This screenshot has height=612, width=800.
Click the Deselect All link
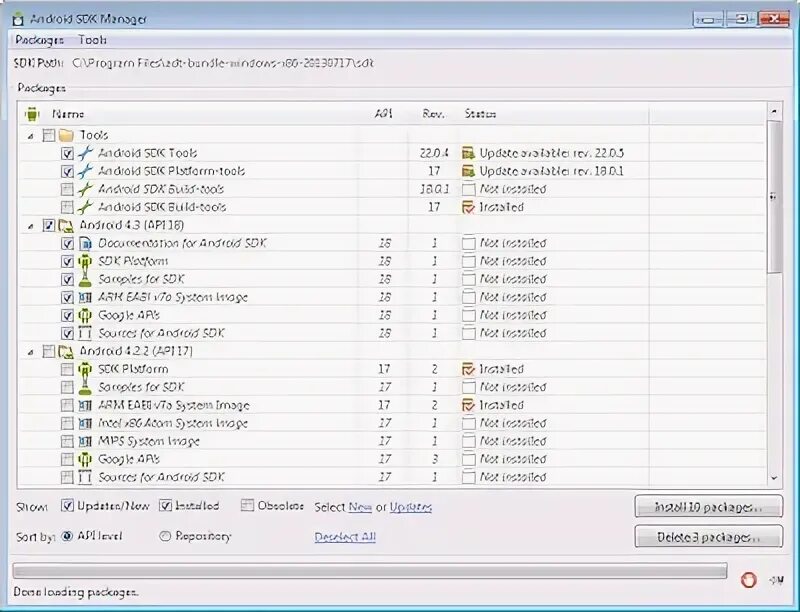point(345,537)
